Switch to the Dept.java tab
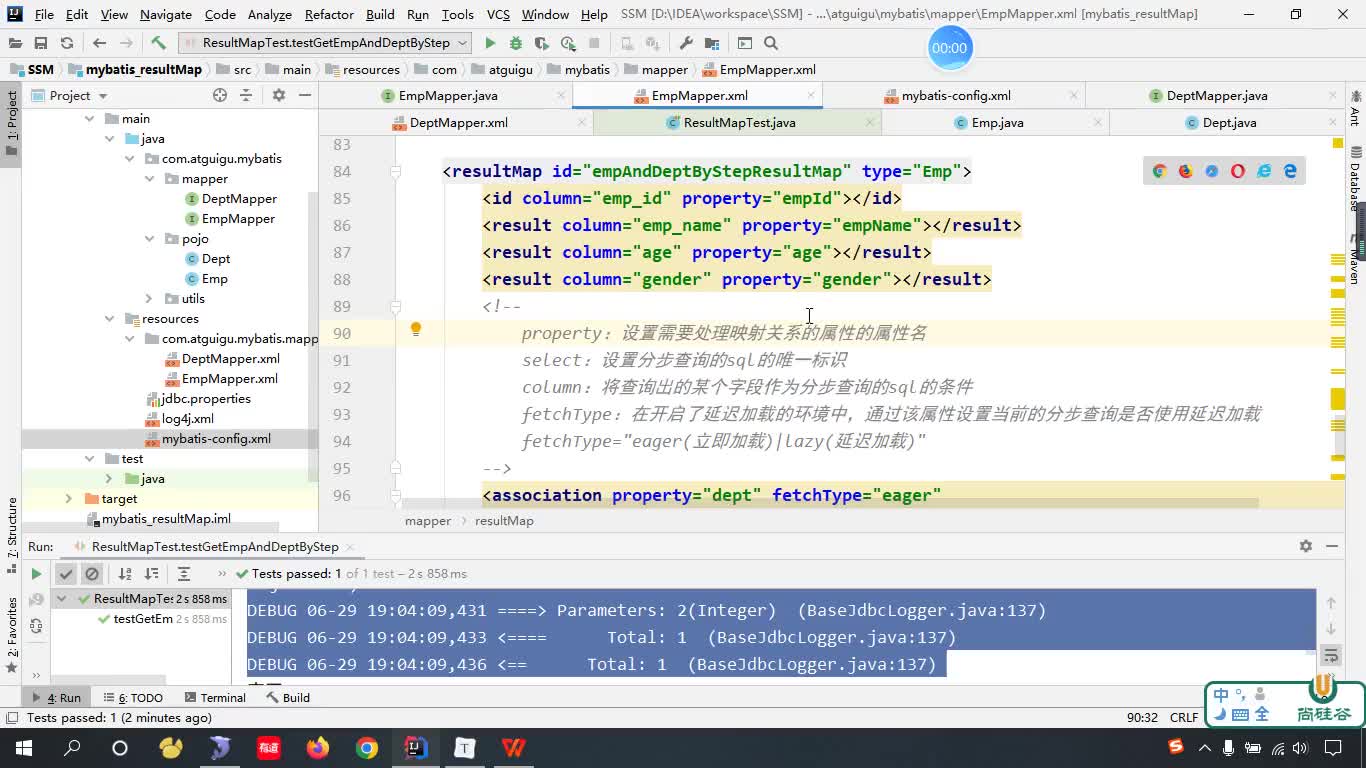The height and width of the screenshot is (768, 1366). tap(1229, 123)
